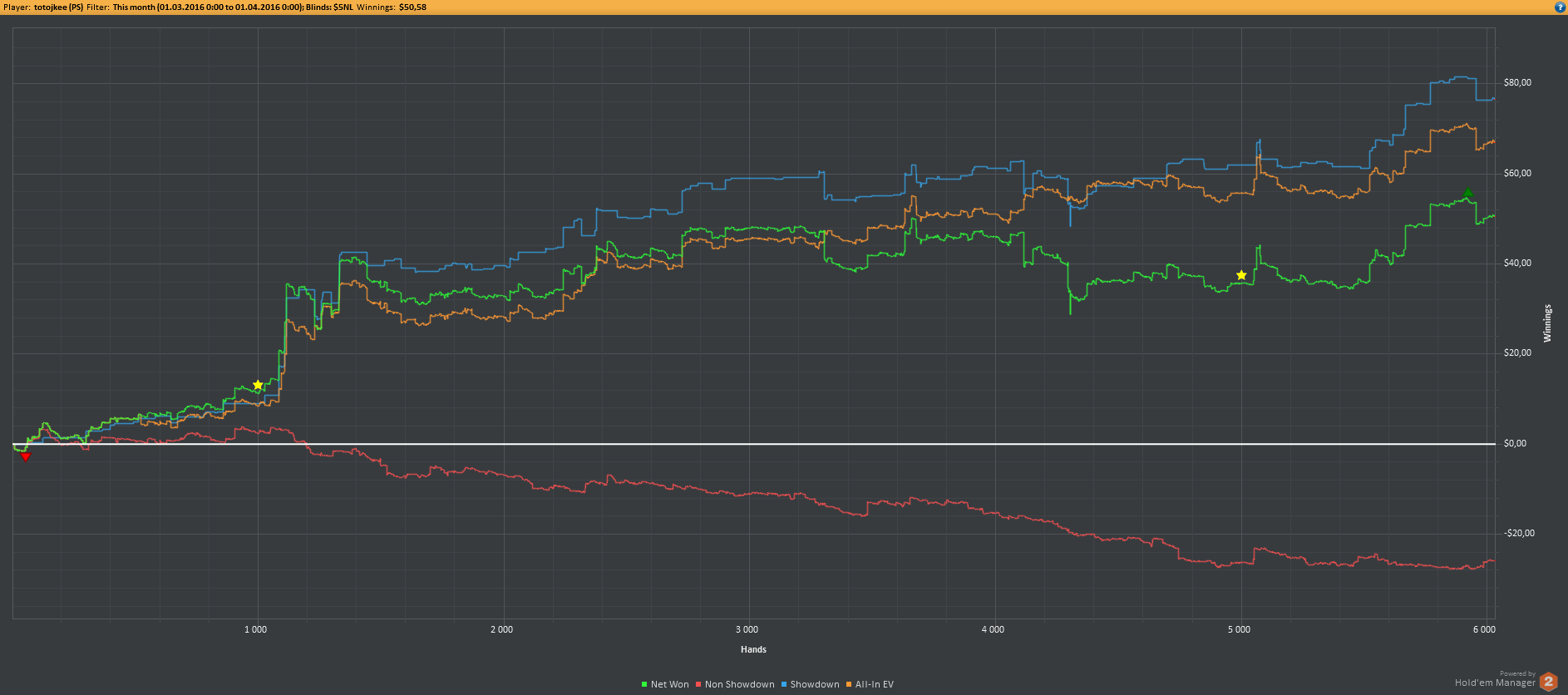
Task: Click the red lowest-point triangle marker
Action: [25, 456]
